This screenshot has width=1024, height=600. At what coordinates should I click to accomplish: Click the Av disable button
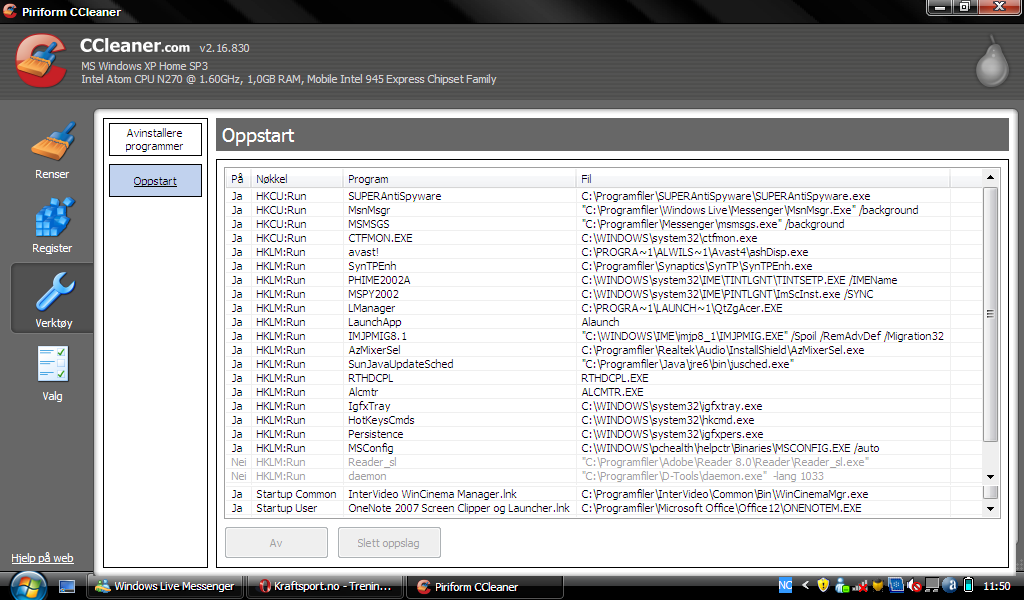point(276,543)
